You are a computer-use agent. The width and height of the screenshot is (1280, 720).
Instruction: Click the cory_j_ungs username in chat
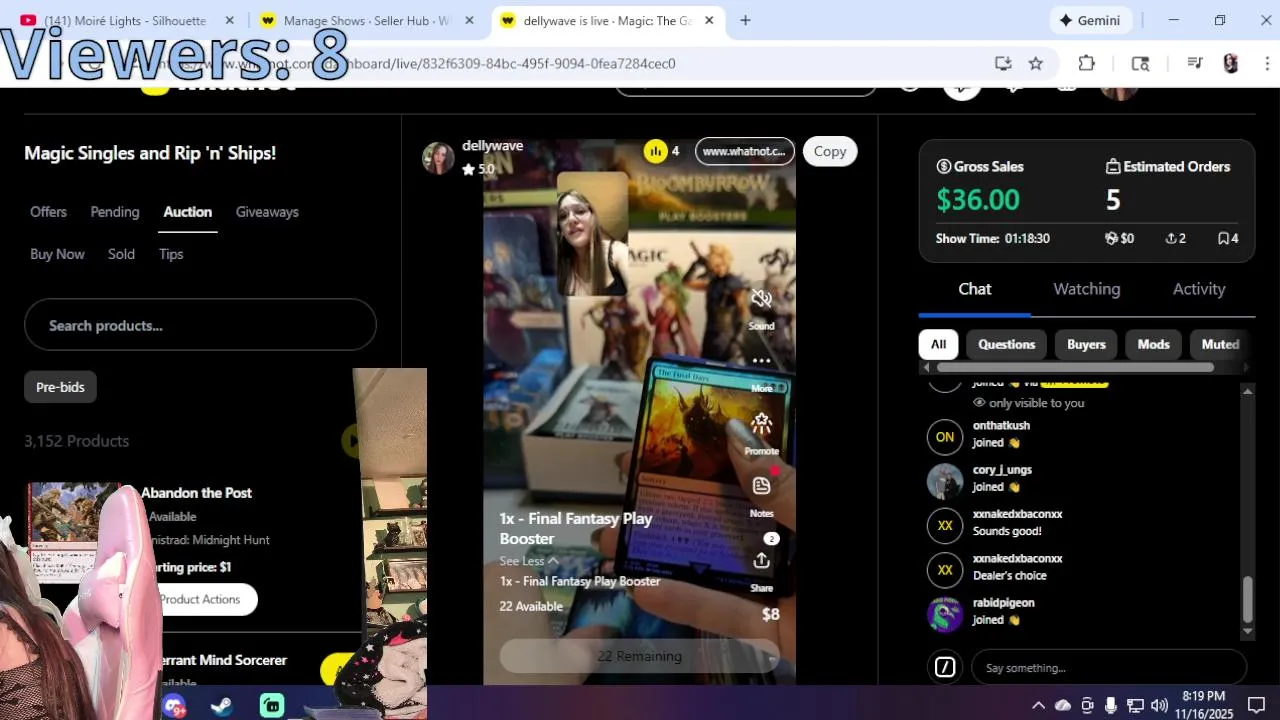click(1002, 470)
